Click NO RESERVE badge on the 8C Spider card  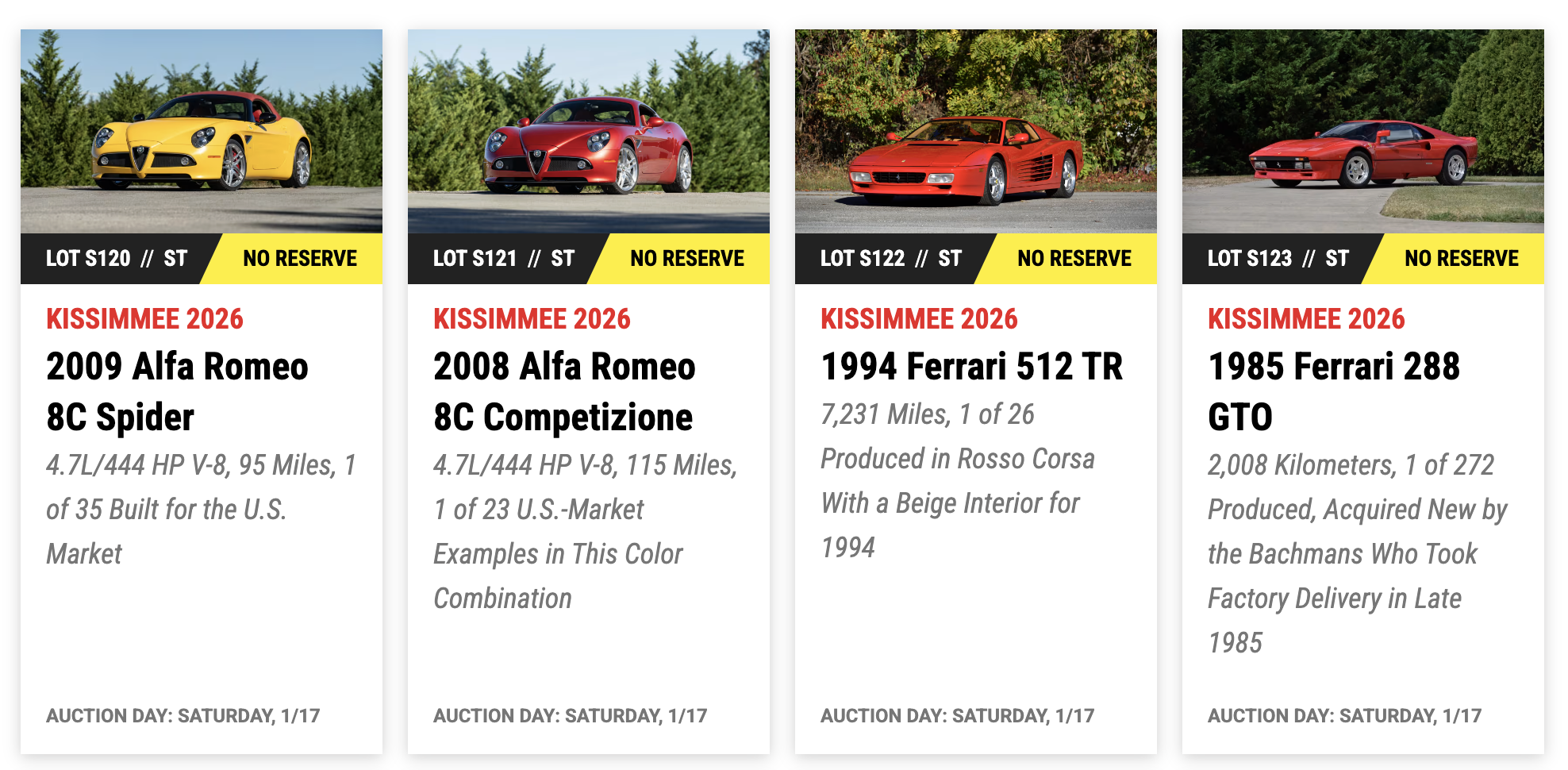click(298, 257)
